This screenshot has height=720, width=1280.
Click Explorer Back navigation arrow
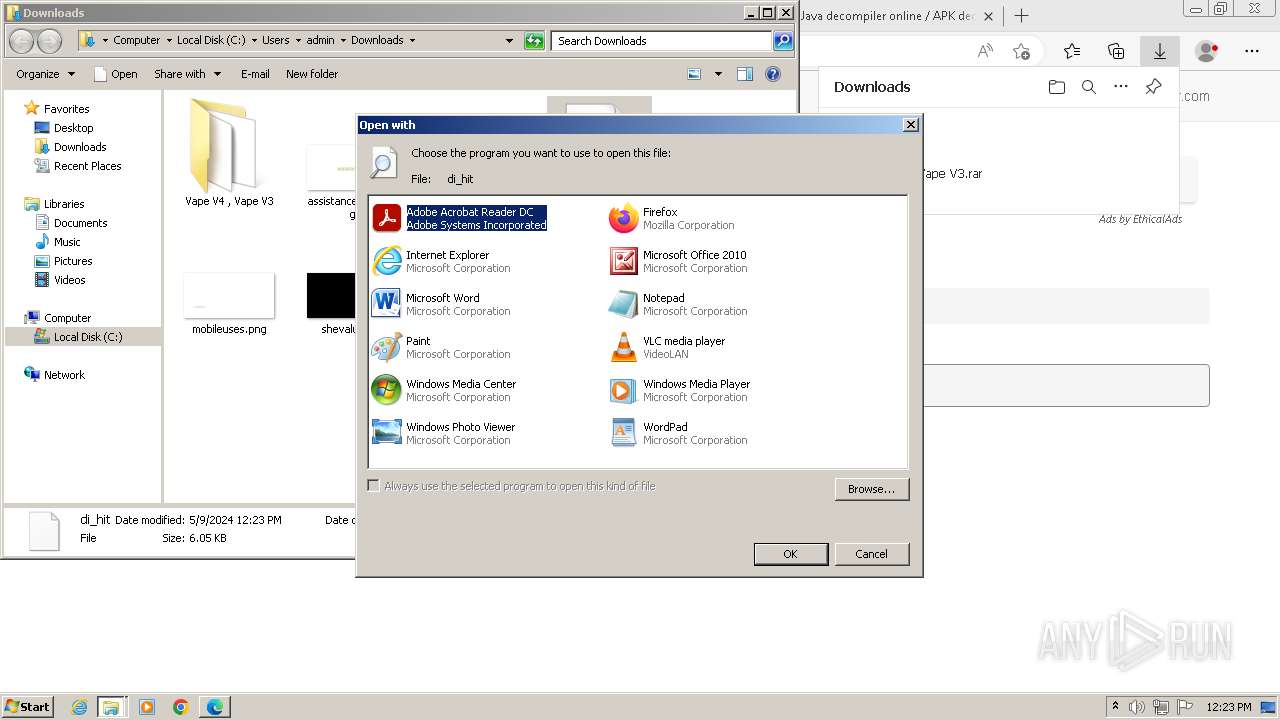click(21, 41)
